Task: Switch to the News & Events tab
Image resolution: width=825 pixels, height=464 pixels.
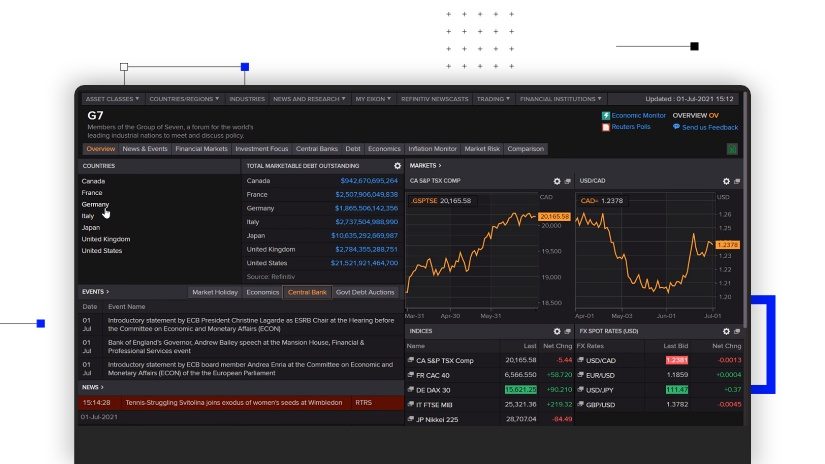Action: [x=145, y=149]
